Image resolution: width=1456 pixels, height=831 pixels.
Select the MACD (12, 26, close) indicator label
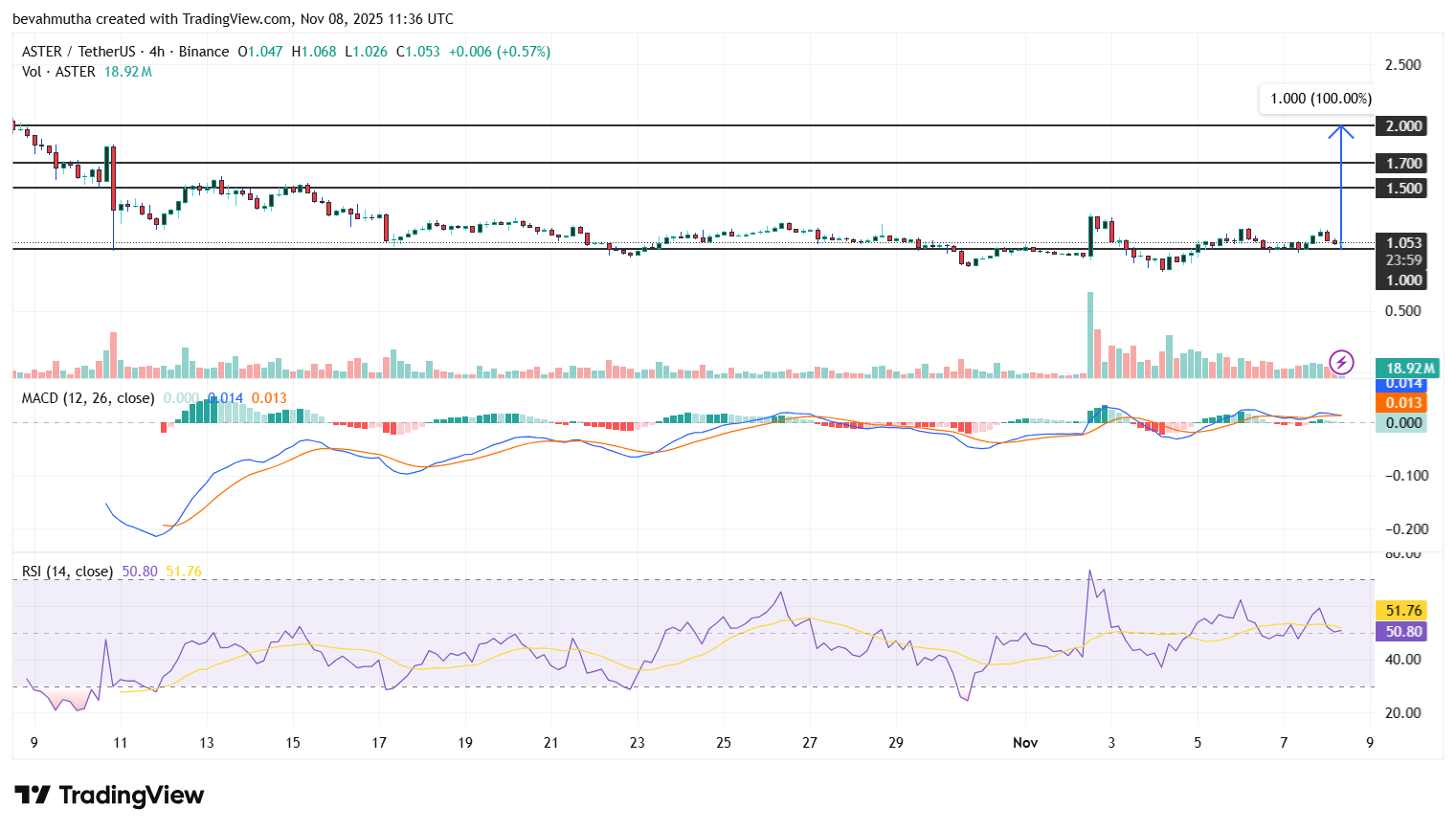[86, 398]
